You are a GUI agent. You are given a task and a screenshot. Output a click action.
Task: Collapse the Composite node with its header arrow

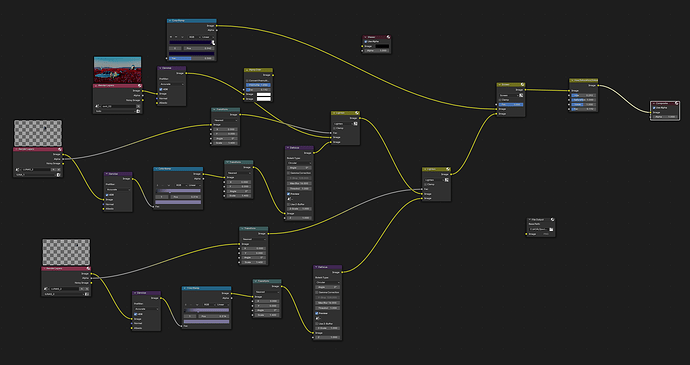click(655, 103)
